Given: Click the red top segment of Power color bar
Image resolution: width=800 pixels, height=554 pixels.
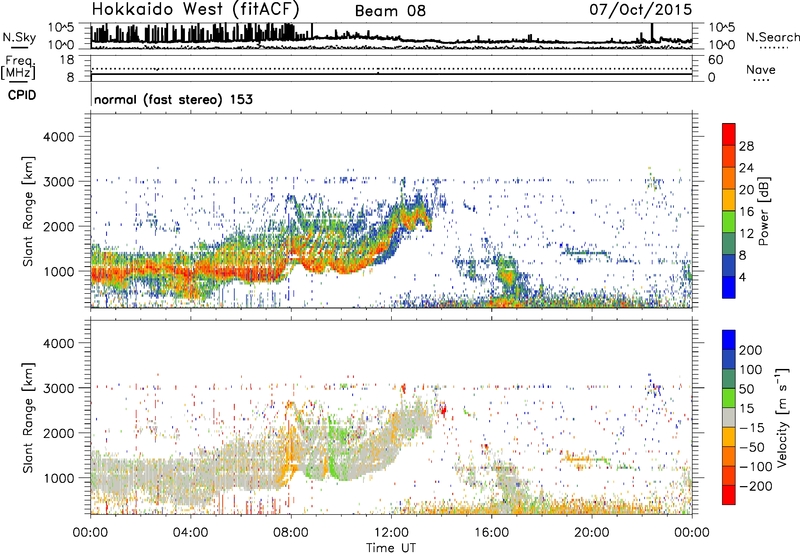Looking at the screenshot, I should [729, 134].
